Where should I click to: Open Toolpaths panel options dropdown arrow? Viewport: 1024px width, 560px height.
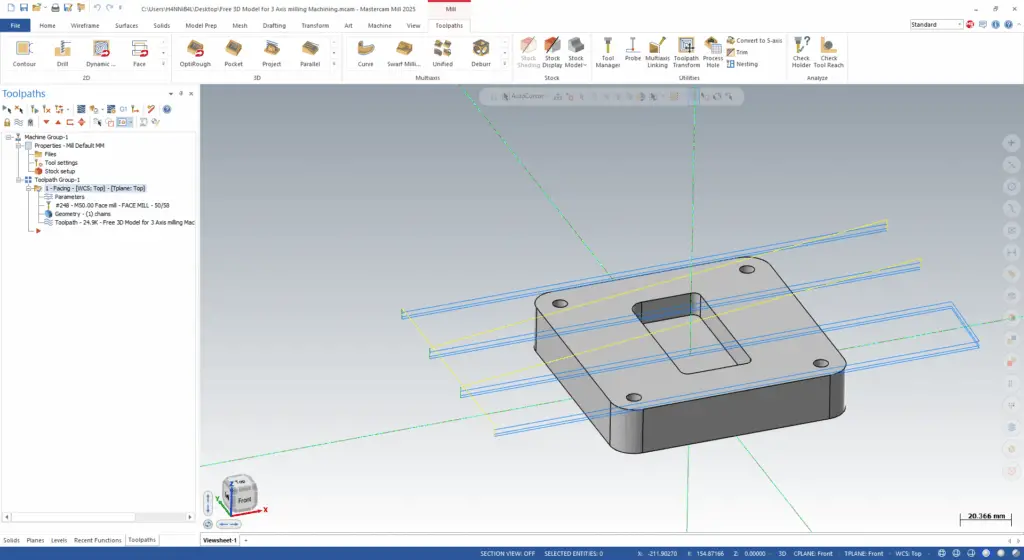click(x=171, y=94)
